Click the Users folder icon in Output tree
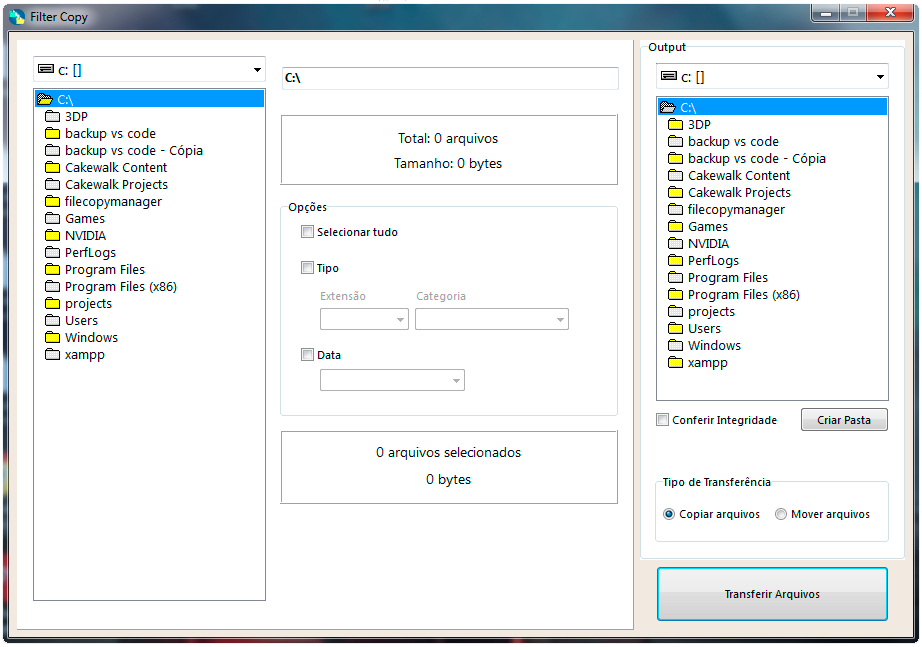This screenshot has height=647, width=922. point(676,328)
